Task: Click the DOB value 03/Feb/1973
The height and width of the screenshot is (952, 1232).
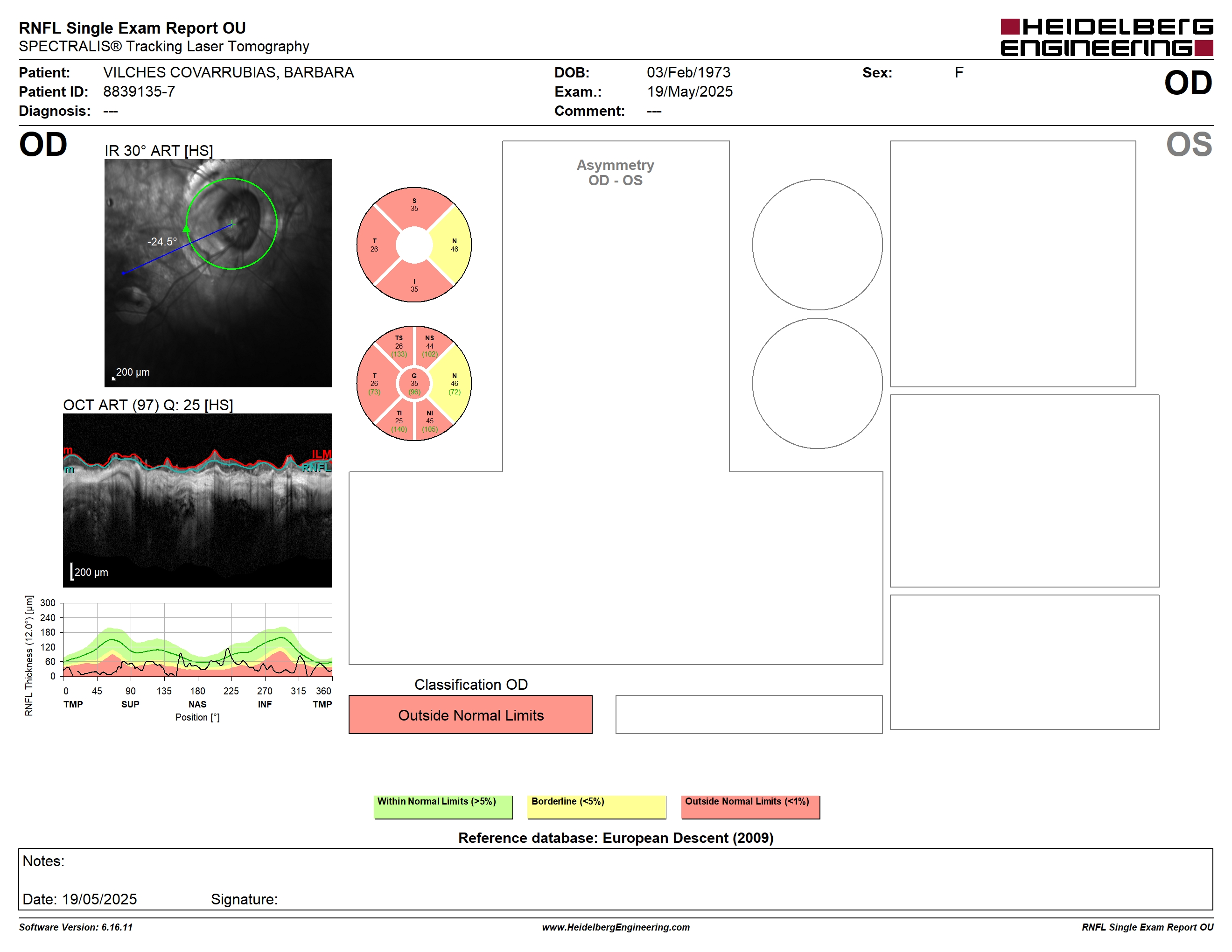Action: coord(688,73)
